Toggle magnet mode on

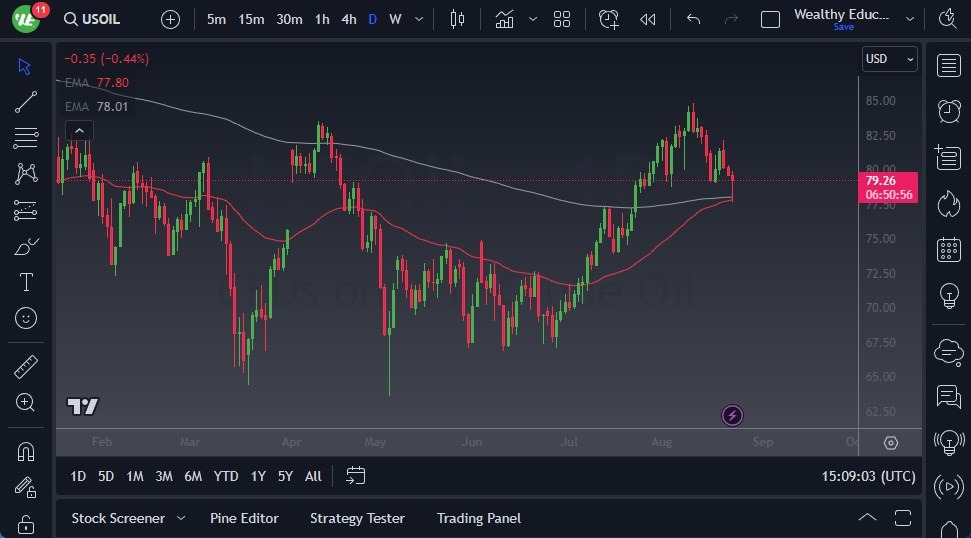pos(26,451)
